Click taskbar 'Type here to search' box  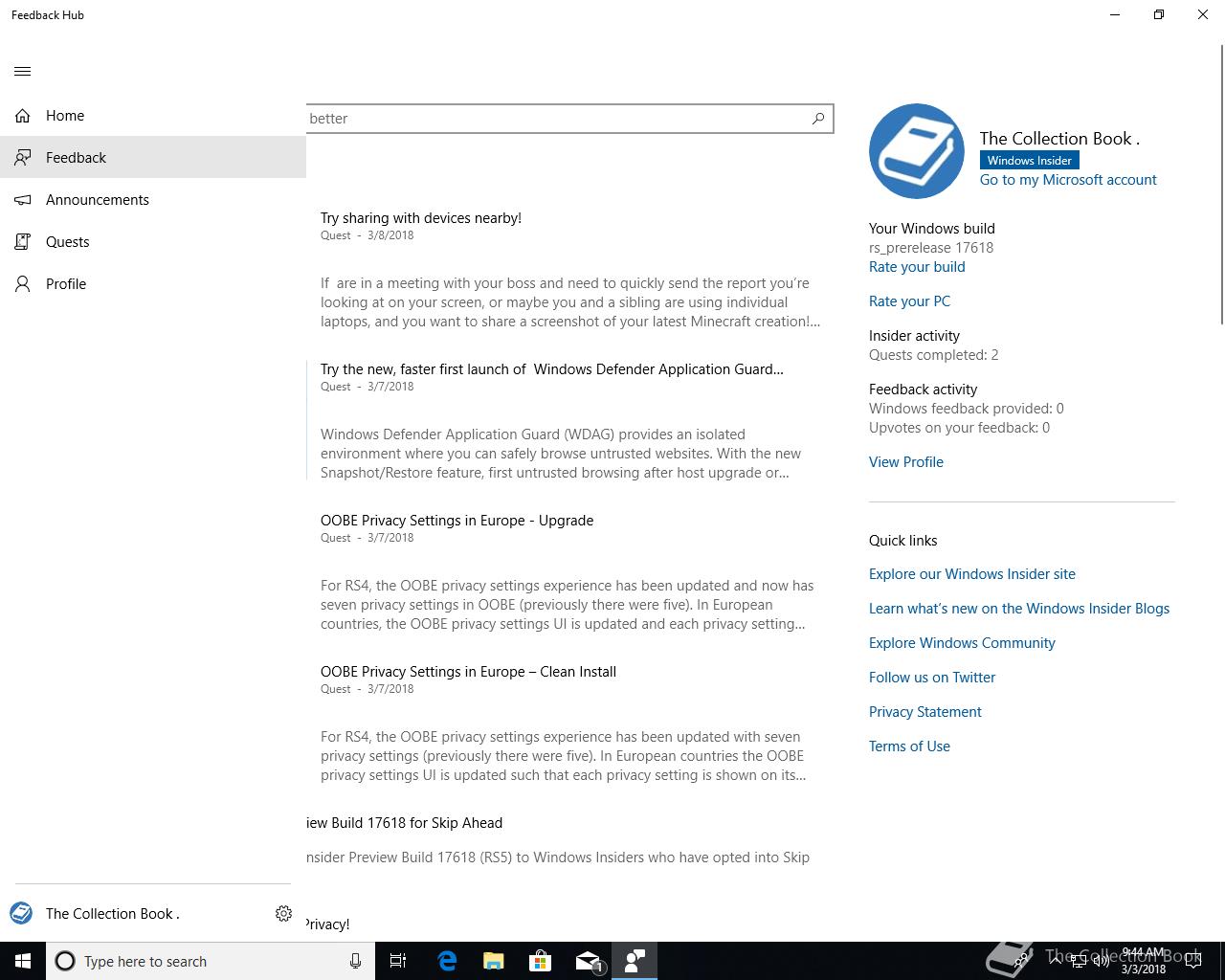[x=211, y=961]
